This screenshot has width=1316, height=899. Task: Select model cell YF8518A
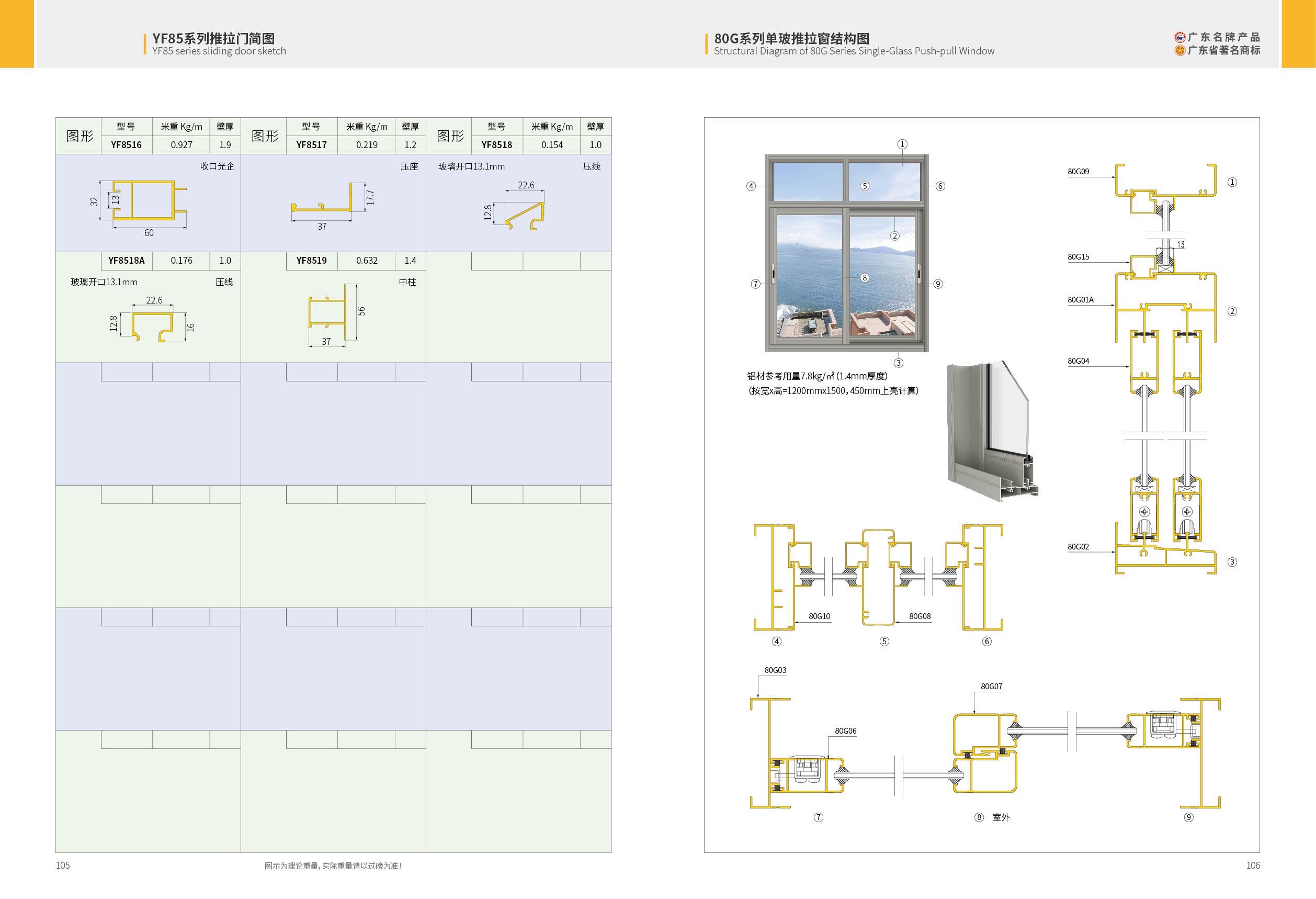(126, 261)
